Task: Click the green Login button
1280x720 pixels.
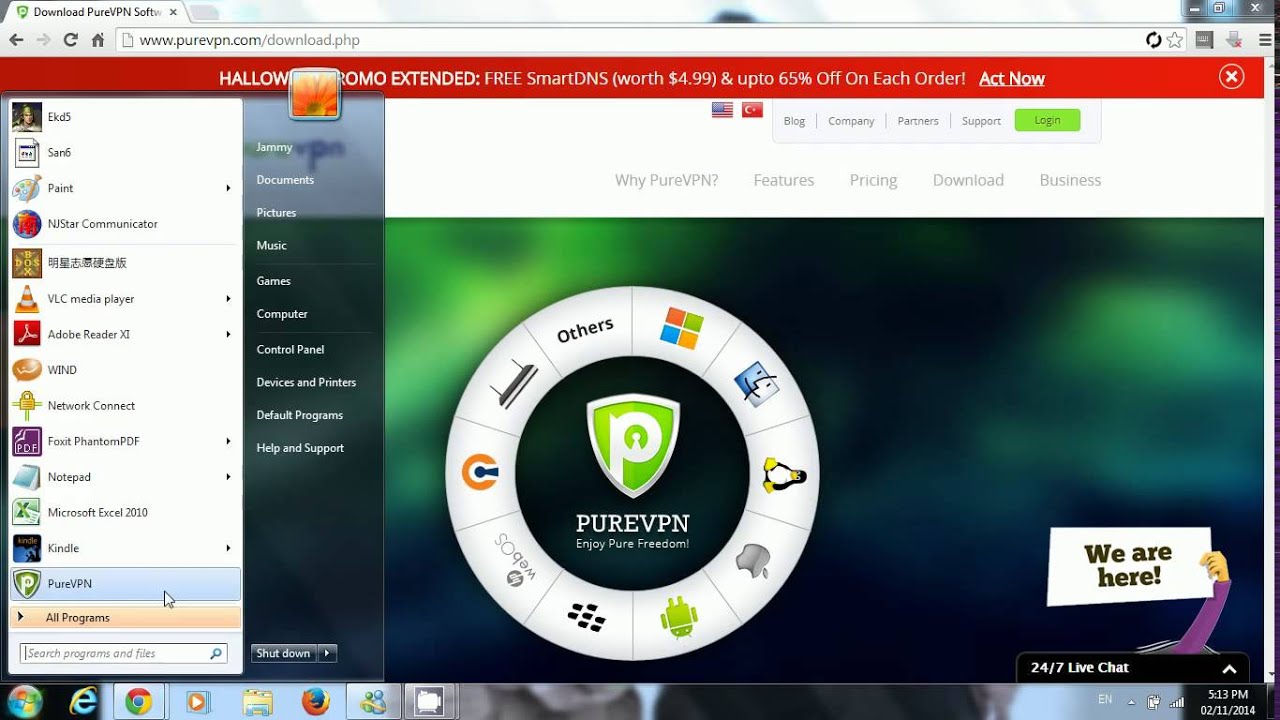Action: [1047, 120]
